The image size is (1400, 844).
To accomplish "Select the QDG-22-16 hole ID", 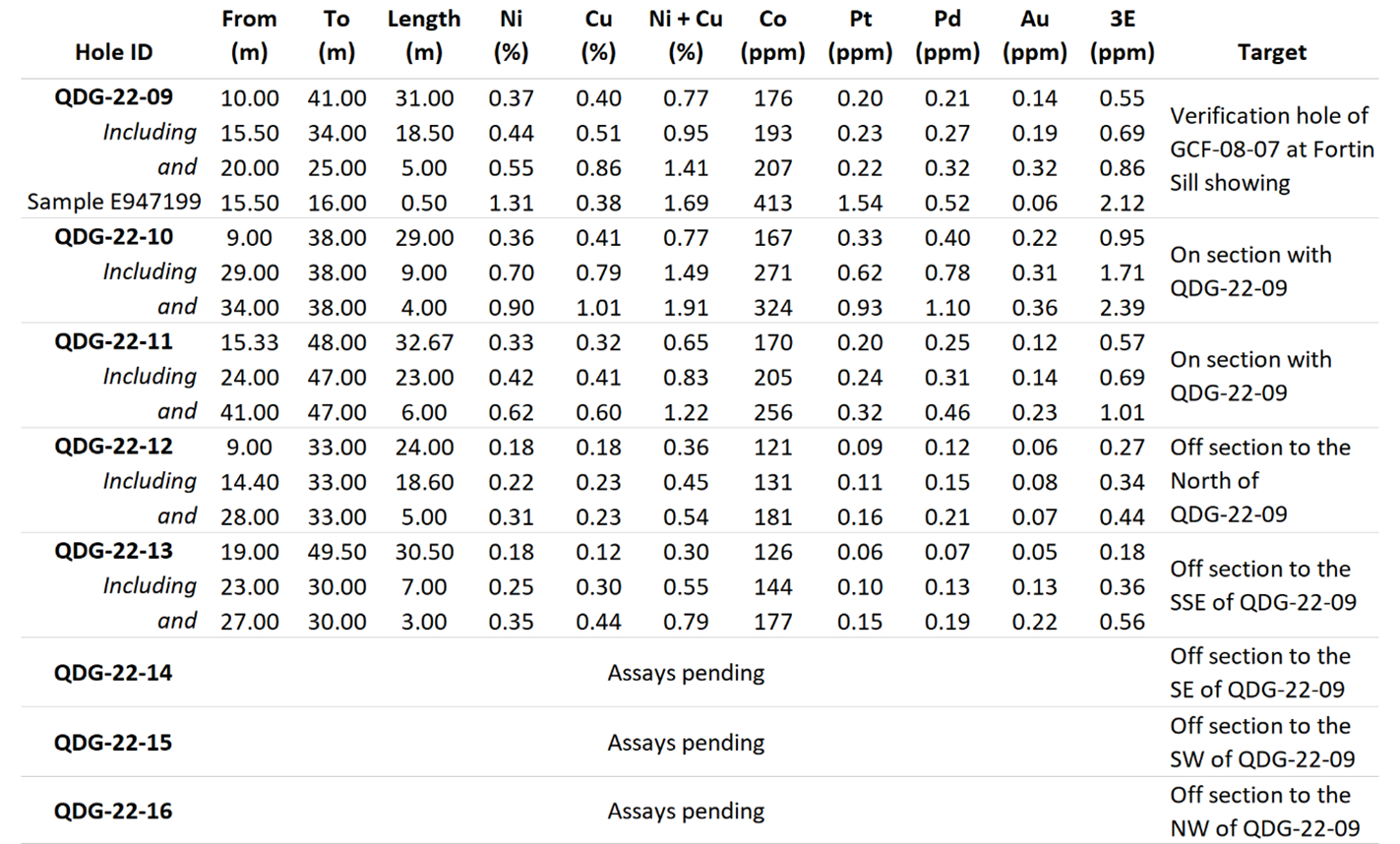I will (113, 812).
